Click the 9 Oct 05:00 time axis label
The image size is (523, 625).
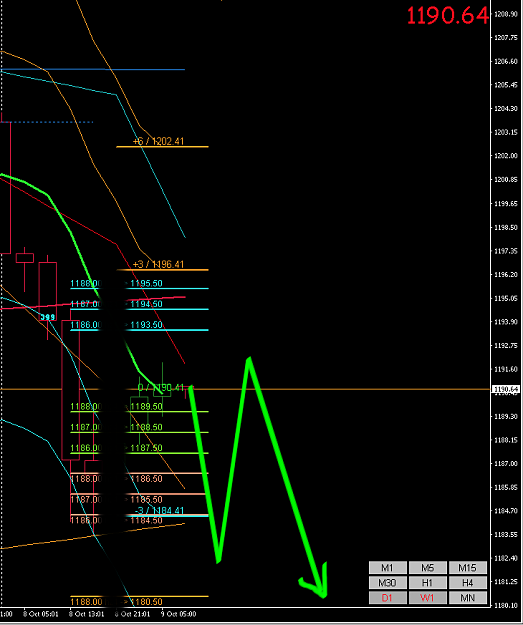[179, 614]
